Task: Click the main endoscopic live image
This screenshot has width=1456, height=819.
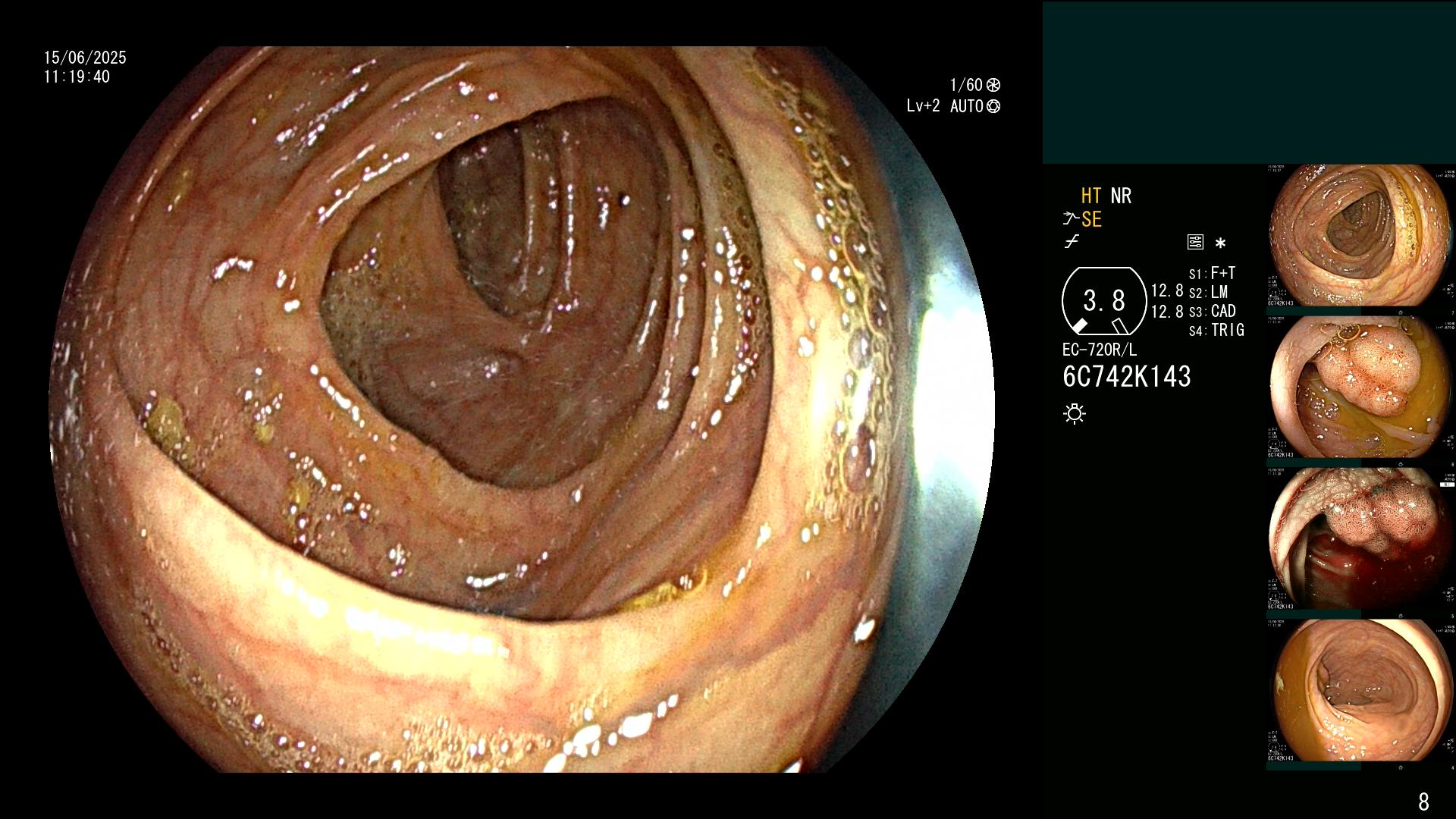Action: coord(522,409)
